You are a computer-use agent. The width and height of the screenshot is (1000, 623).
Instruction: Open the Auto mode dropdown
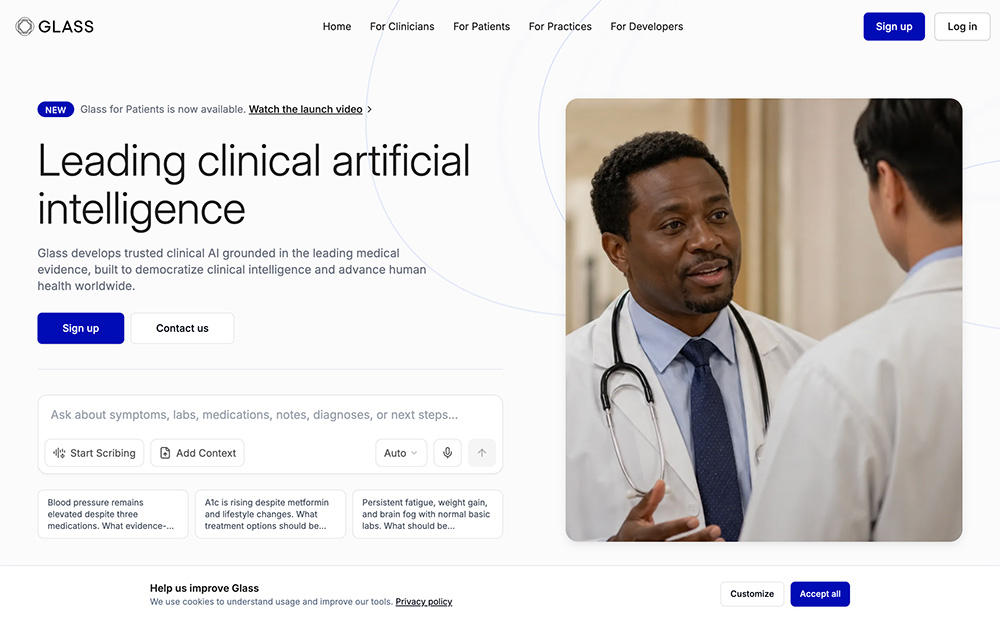click(x=401, y=453)
